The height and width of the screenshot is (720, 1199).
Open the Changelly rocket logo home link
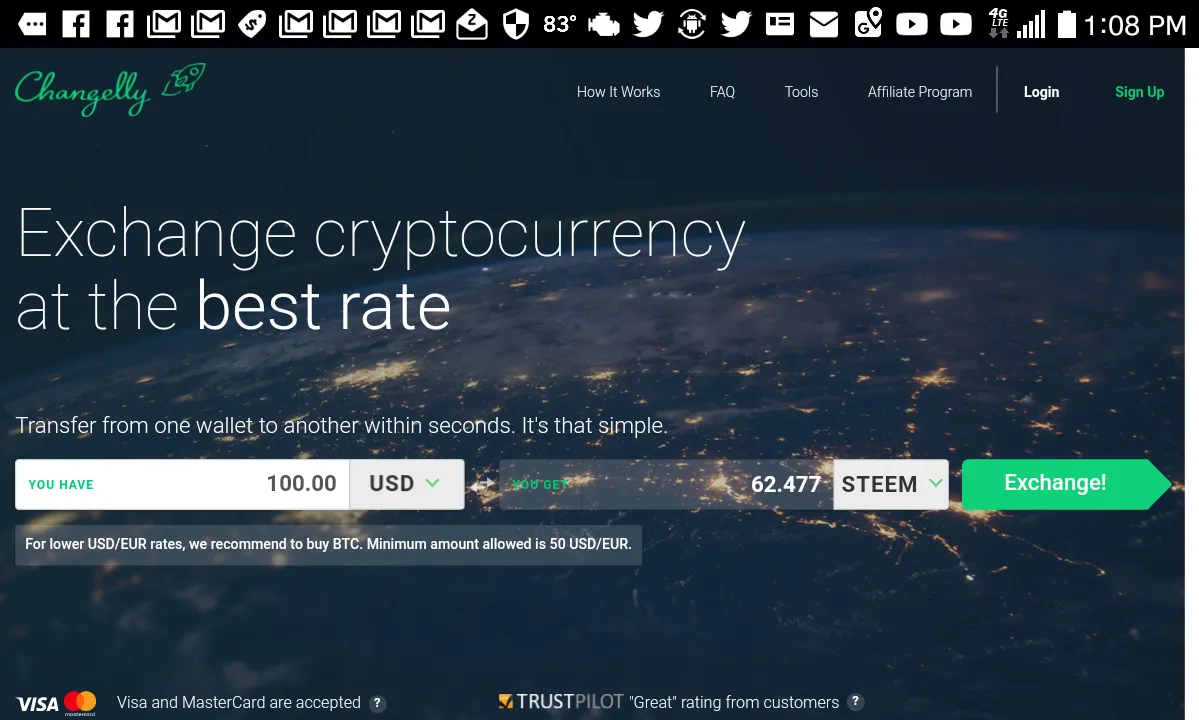pyautogui.click(x=110, y=89)
